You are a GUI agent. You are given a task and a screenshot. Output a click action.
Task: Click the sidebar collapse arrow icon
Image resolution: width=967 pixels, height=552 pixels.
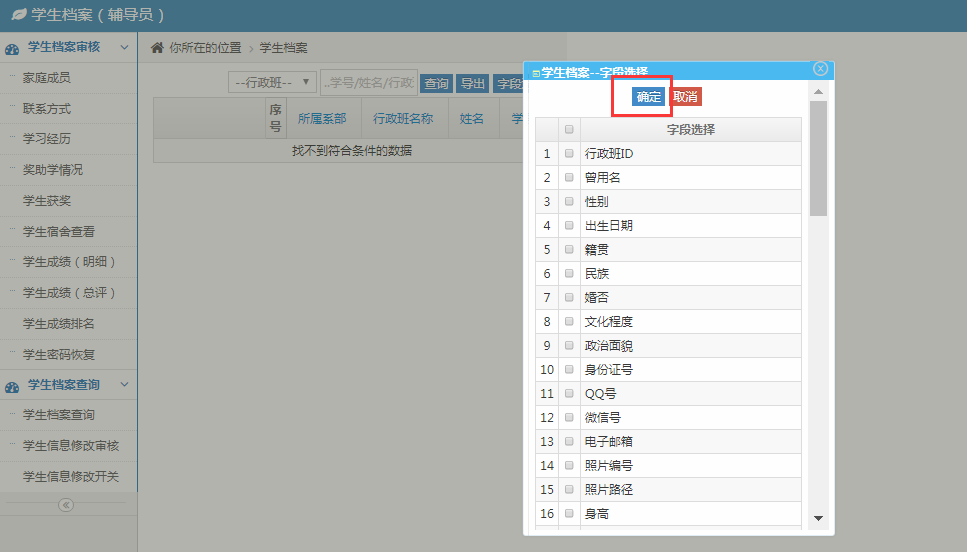[x=67, y=505]
